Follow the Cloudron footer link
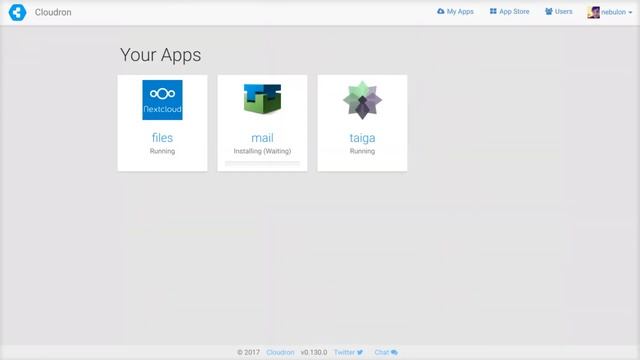 [280, 352]
